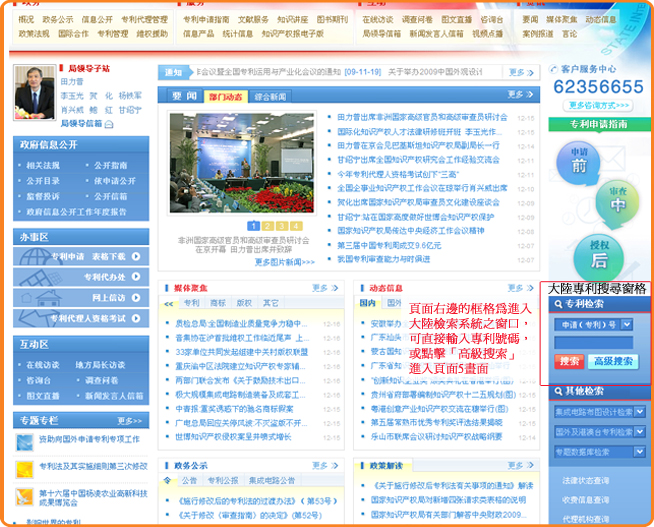The image size is (654, 527).
Task: Show slide 1 of the news photo carousel
Action: coord(254,226)
